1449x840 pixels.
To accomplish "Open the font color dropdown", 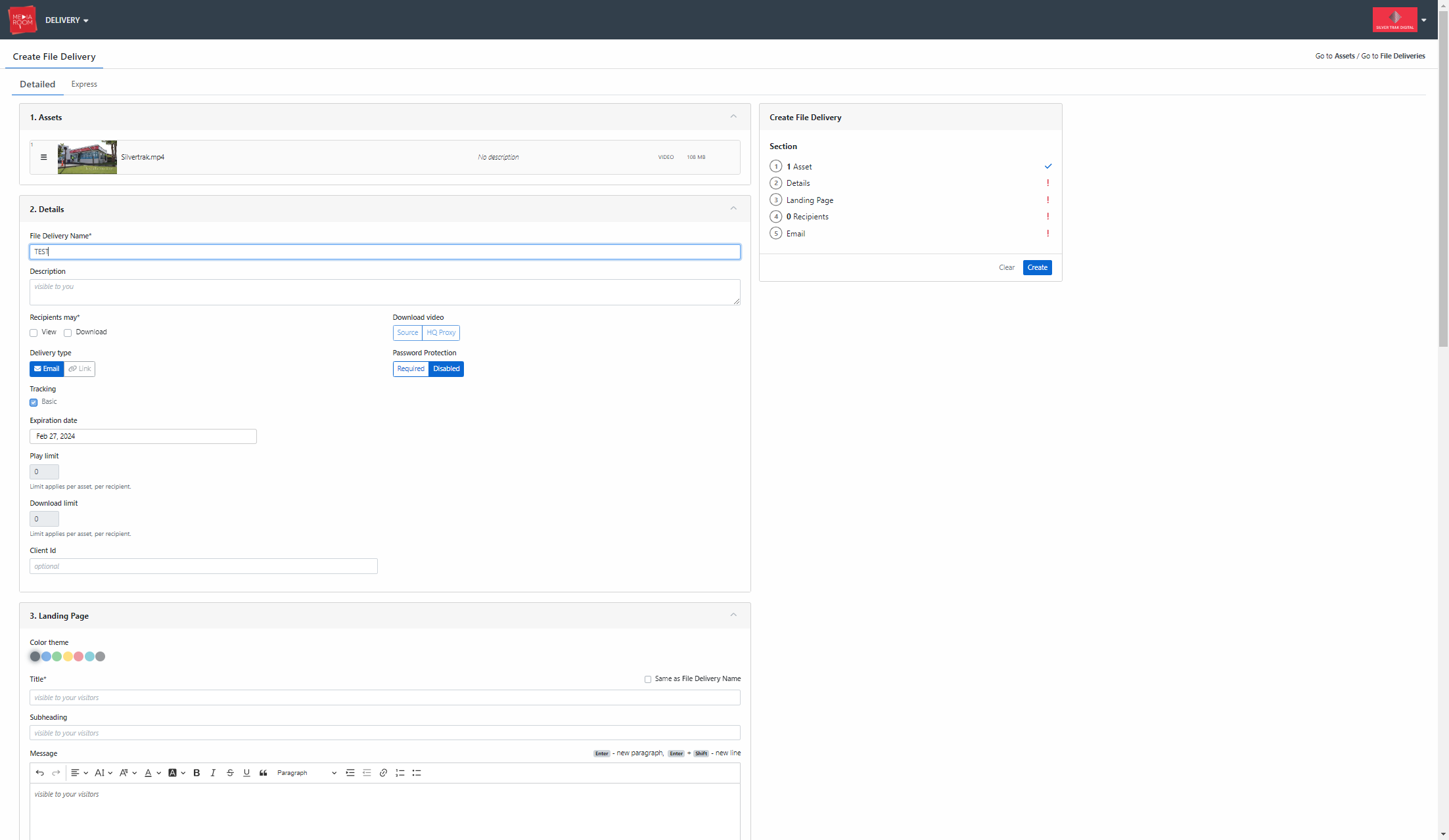I will [152, 773].
